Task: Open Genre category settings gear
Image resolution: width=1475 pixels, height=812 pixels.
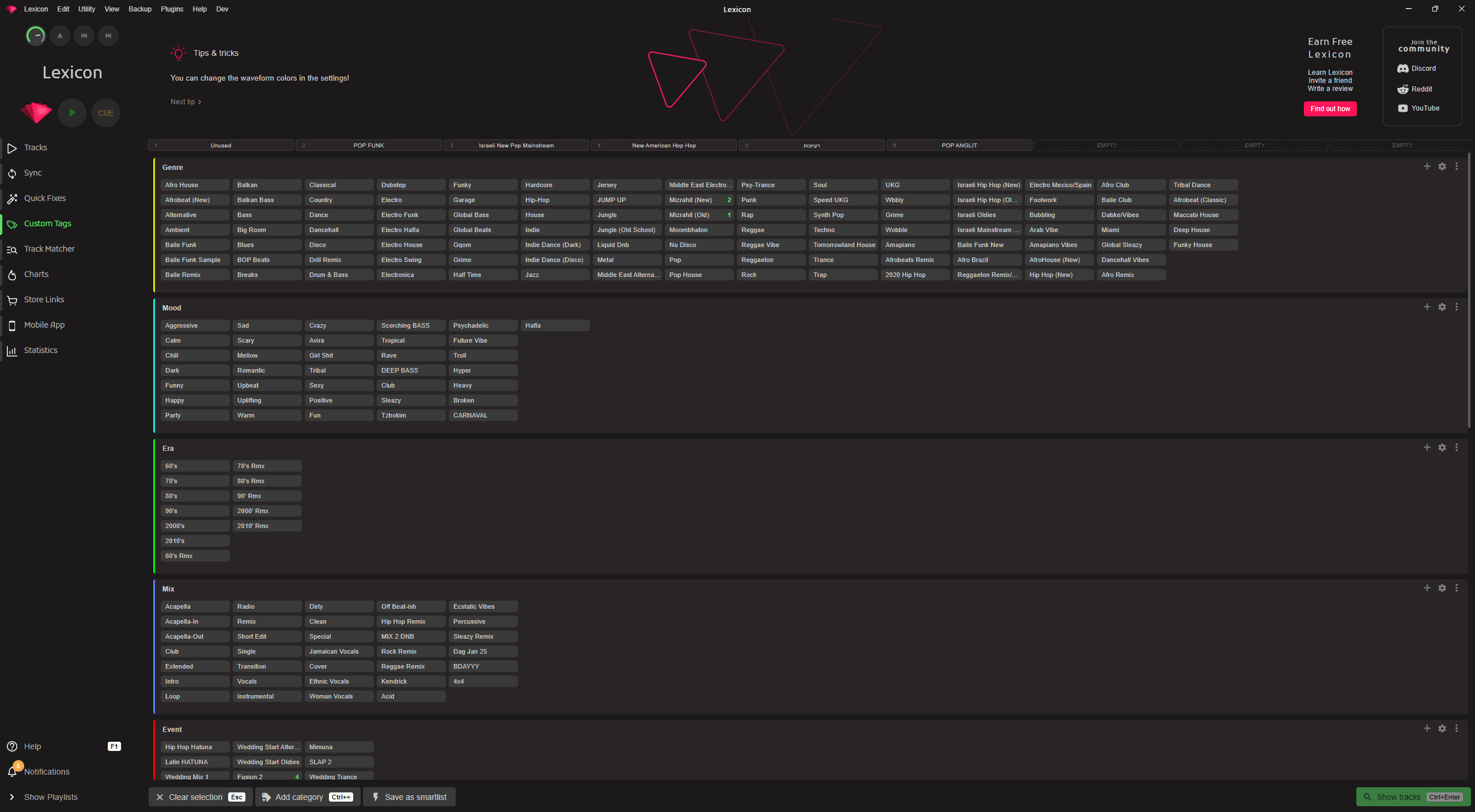Action: [1442, 166]
